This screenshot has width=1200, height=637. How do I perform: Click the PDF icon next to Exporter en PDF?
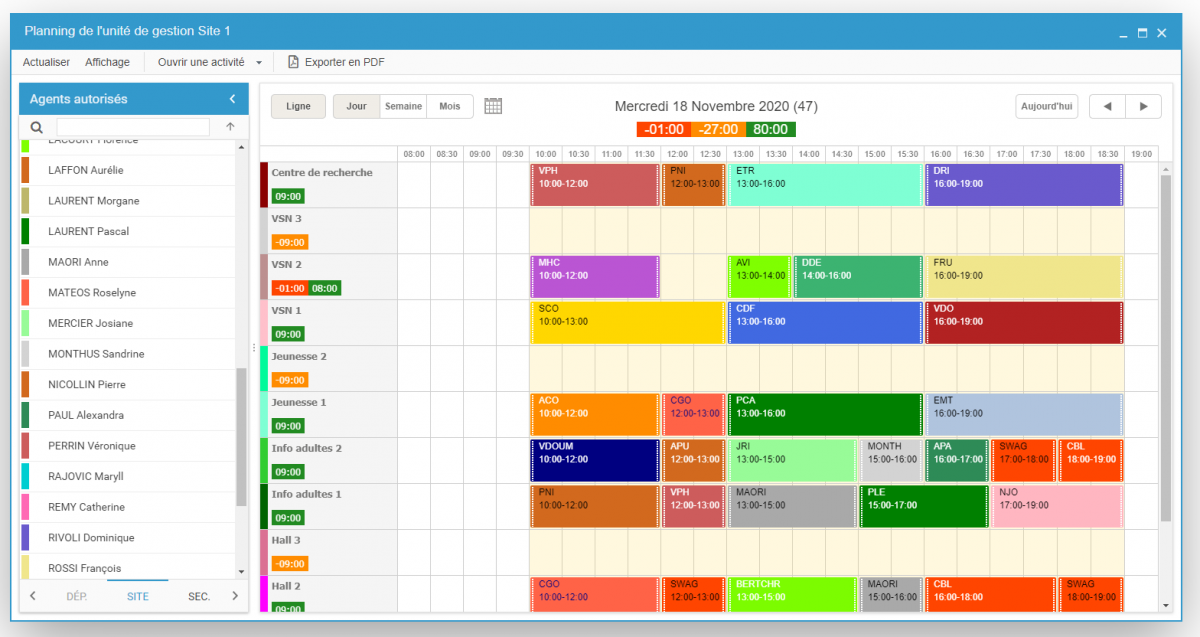click(293, 62)
